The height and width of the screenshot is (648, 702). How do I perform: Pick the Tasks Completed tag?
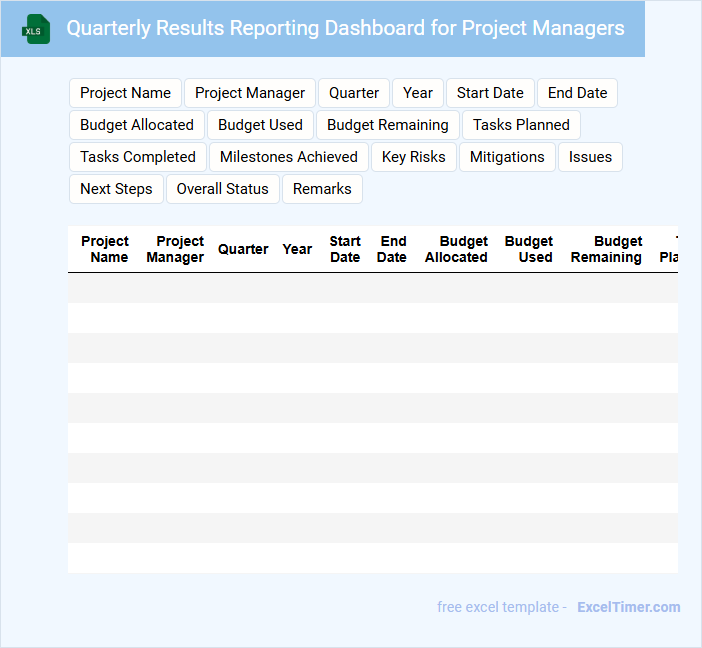pyautogui.click(x=138, y=157)
